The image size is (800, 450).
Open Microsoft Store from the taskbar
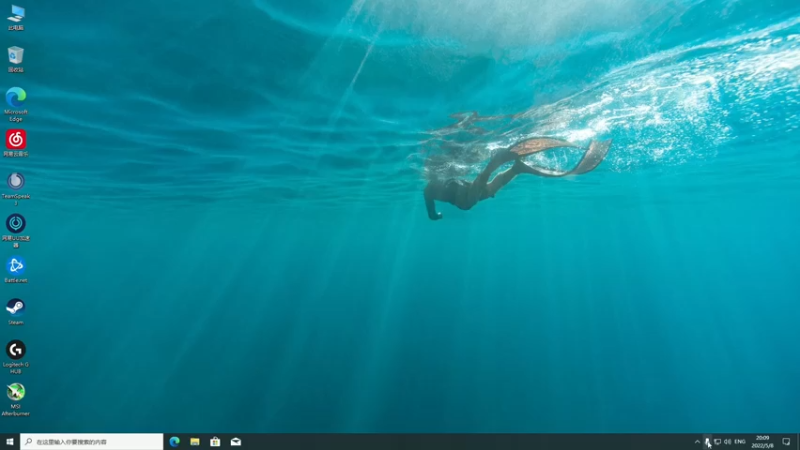pyautogui.click(x=215, y=442)
